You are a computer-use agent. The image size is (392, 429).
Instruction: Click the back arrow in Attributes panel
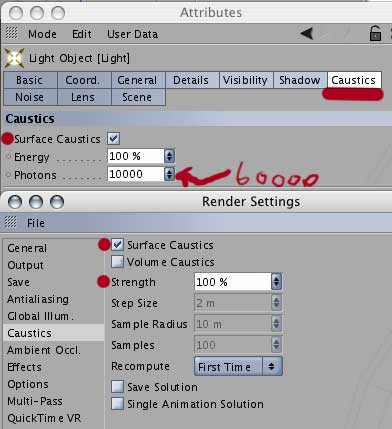307,33
